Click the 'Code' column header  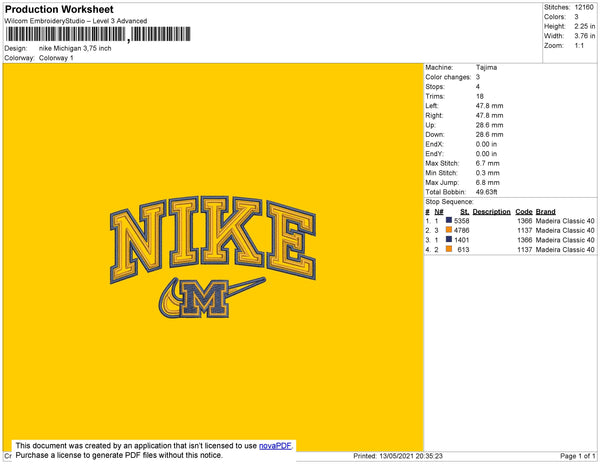pyautogui.click(x=523, y=212)
